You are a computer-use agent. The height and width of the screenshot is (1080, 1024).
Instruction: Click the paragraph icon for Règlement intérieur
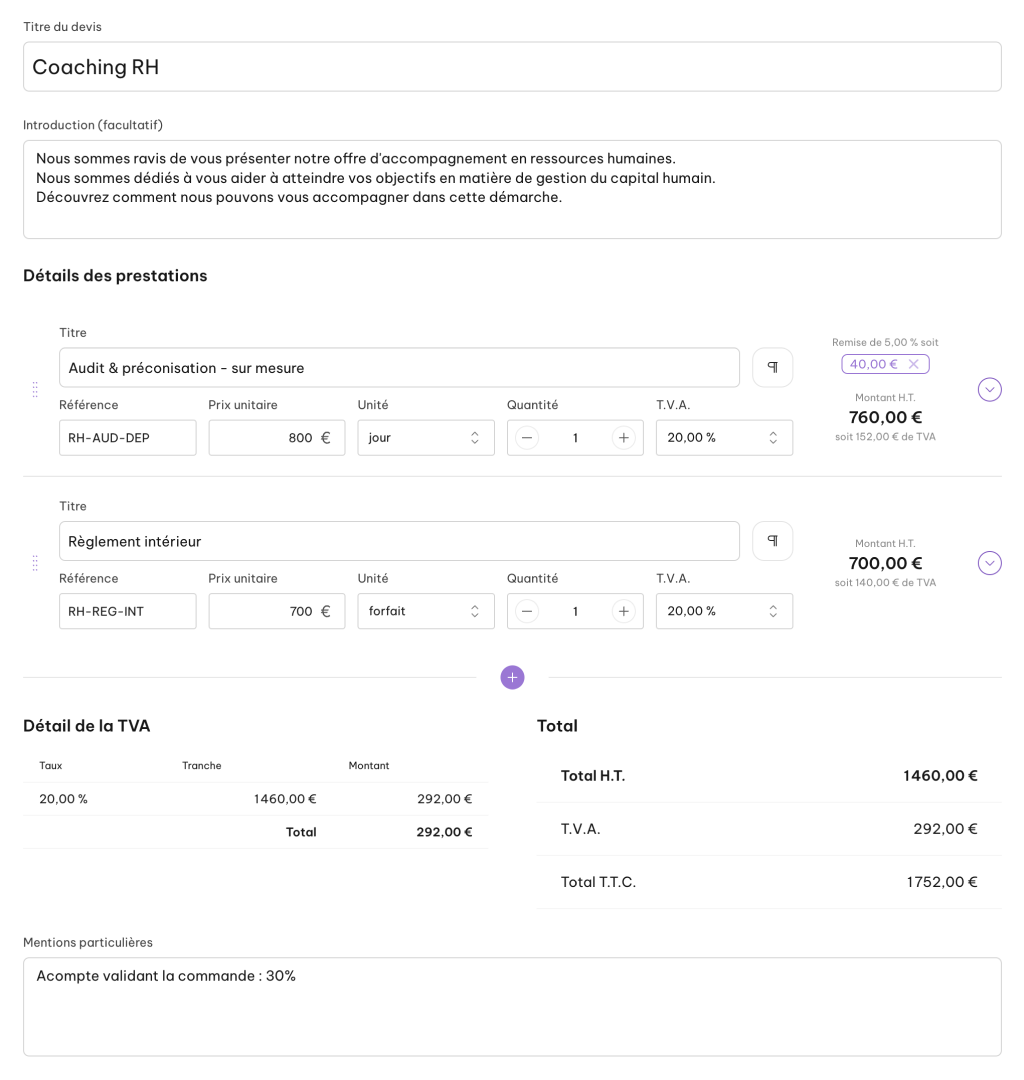(772, 541)
